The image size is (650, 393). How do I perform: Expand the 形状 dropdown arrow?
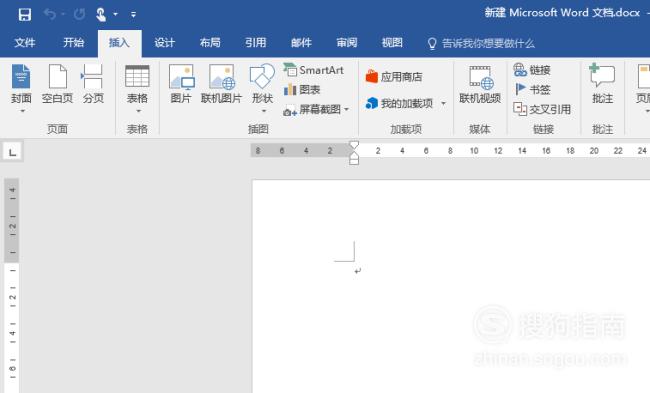coord(264,111)
